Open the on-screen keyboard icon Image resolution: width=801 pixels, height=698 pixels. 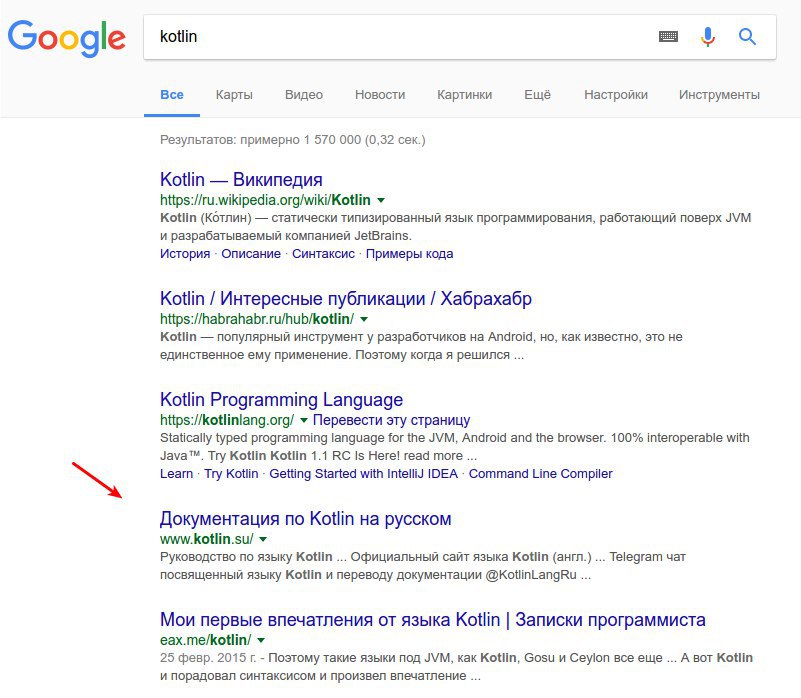(668, 36)
